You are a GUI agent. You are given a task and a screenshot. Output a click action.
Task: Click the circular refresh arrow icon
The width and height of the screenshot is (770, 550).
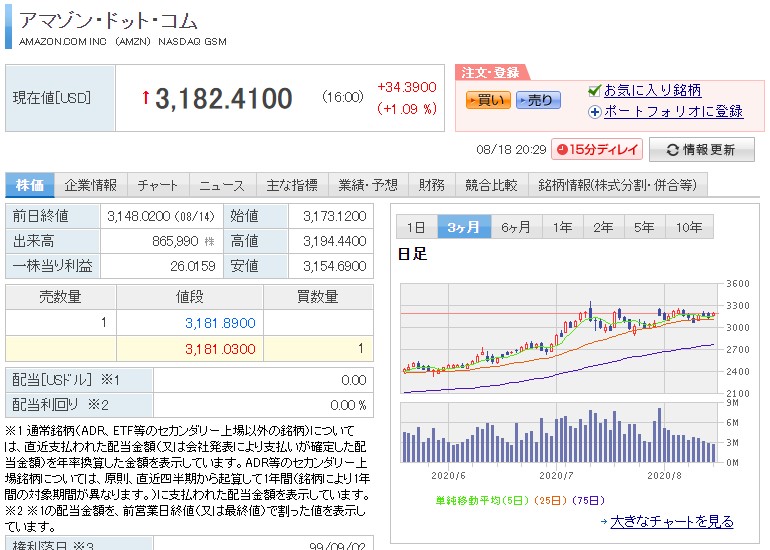point(672,150)
